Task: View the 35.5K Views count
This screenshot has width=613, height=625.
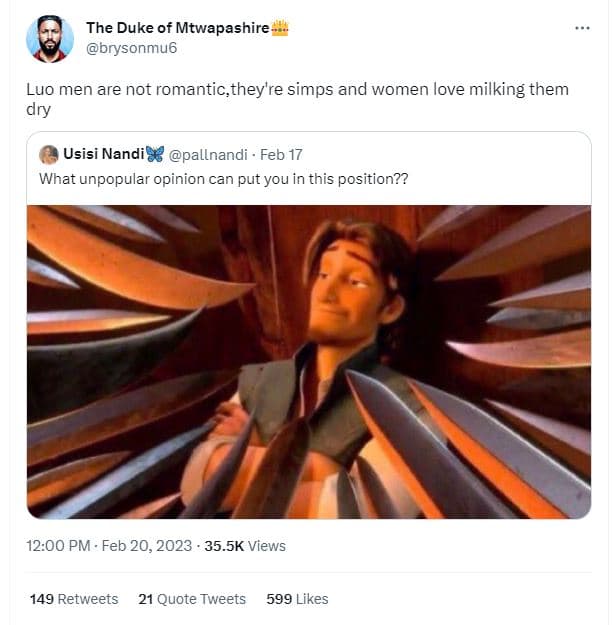Action: coord(246,545)
